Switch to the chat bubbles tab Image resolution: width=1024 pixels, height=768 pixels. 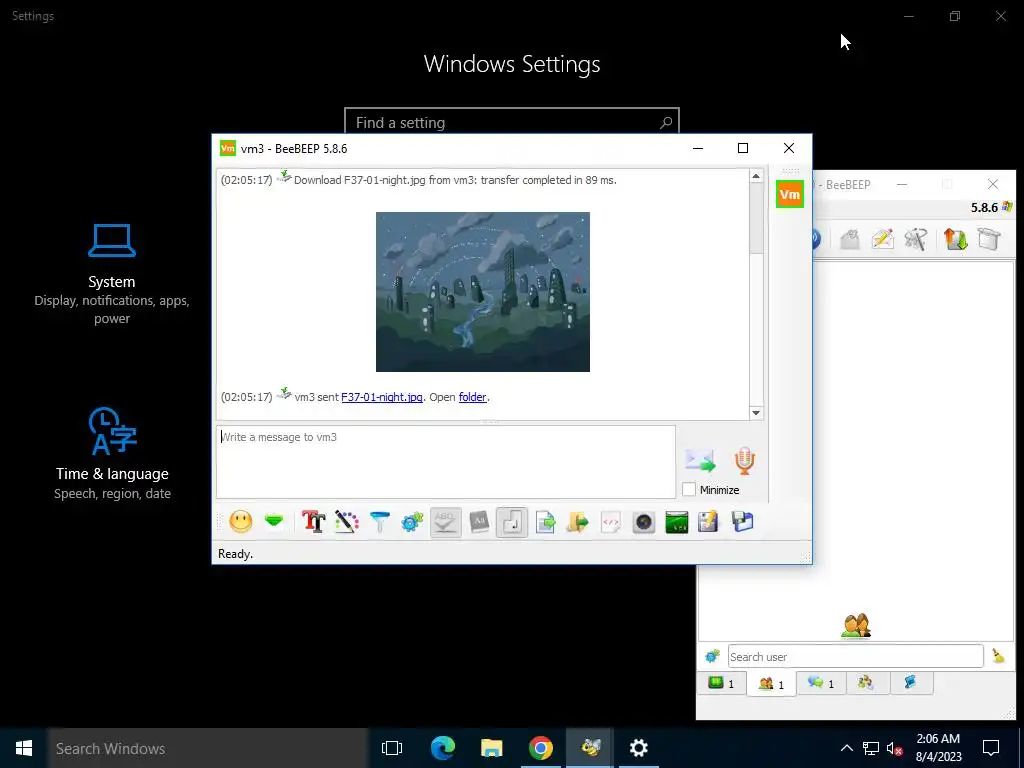coord(821,683)
